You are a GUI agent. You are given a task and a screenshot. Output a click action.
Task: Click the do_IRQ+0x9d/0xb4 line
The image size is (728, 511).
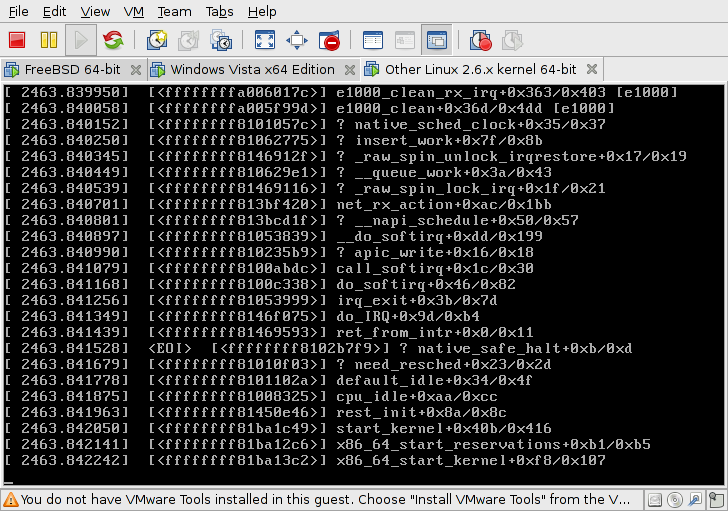click(242, 316)
